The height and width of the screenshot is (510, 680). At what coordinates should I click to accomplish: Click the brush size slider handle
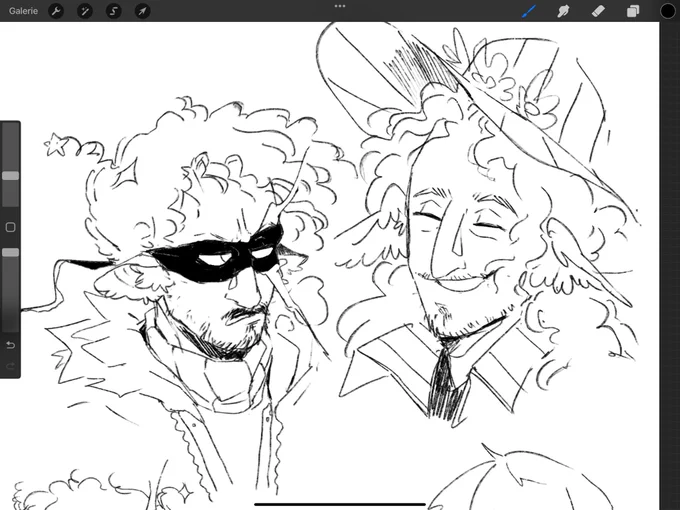tap(10, 176)
